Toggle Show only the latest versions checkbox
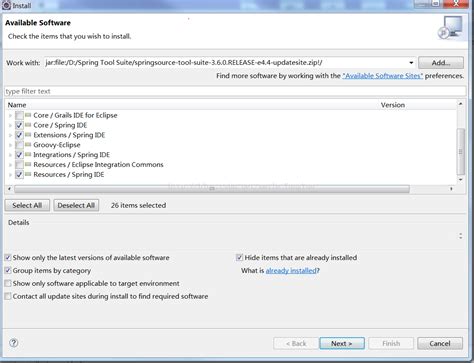 pyautogui.click(x=8, y=257)
